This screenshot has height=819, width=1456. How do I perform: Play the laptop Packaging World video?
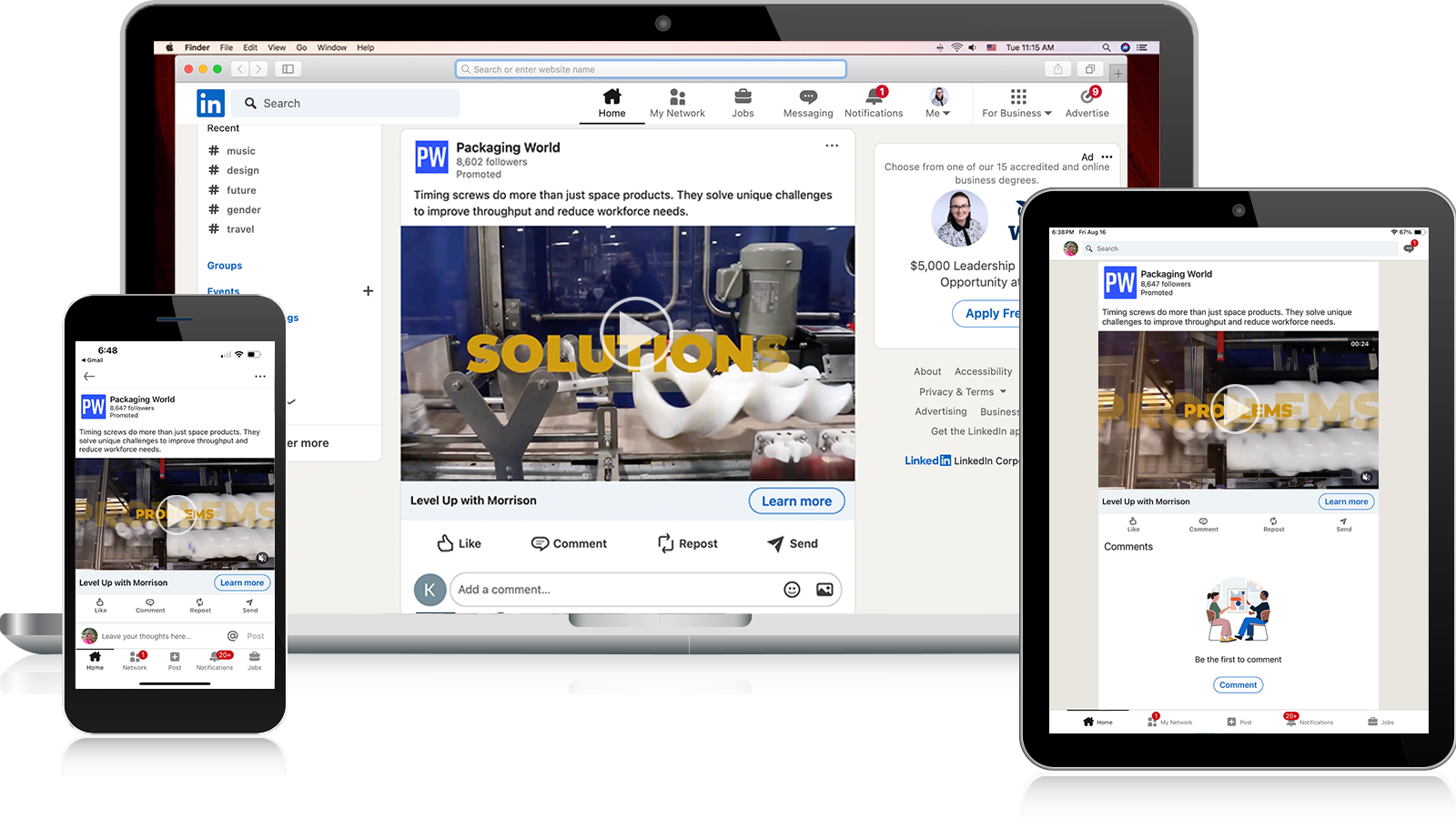tap(635, 333)
